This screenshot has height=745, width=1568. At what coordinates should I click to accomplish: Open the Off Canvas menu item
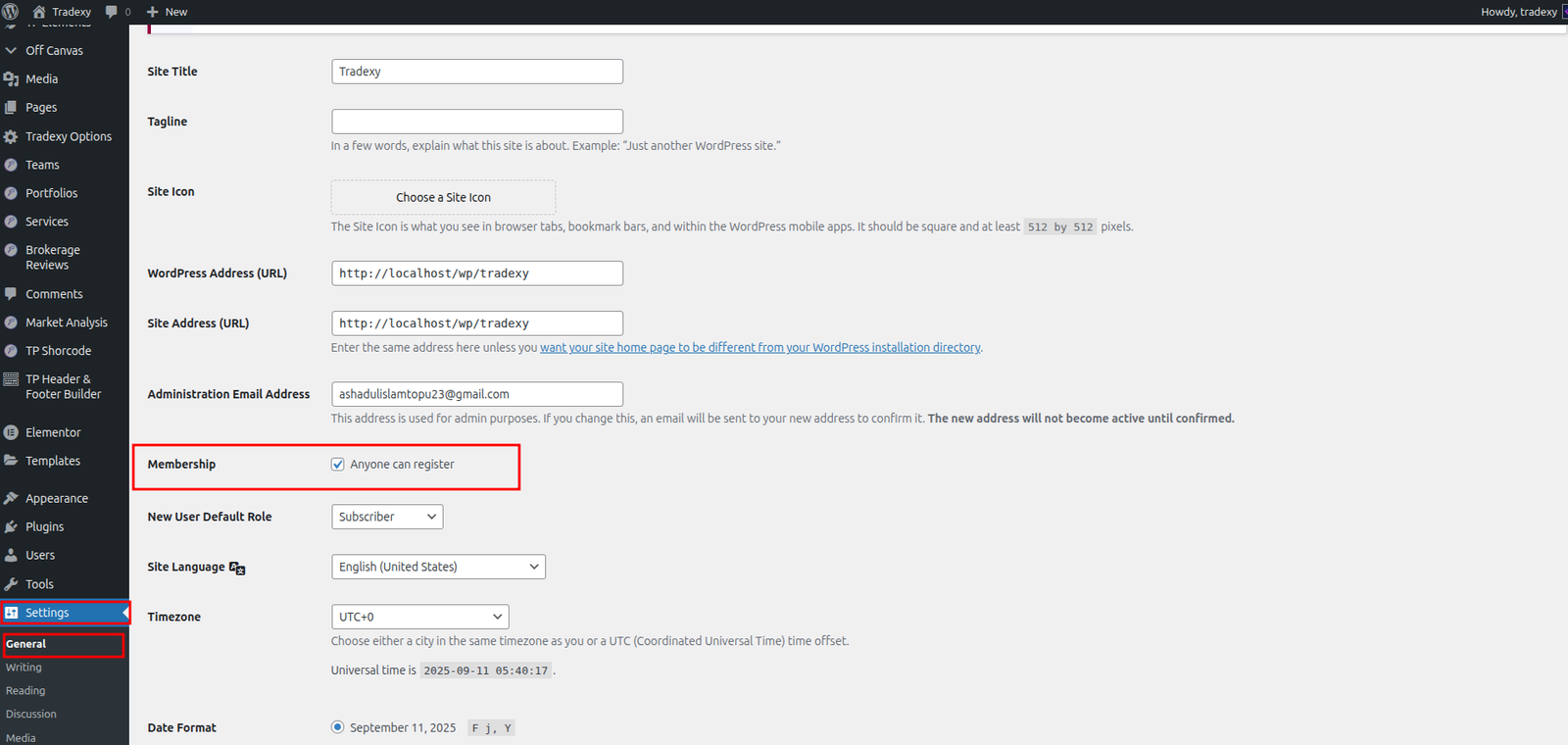pos(54,50)
